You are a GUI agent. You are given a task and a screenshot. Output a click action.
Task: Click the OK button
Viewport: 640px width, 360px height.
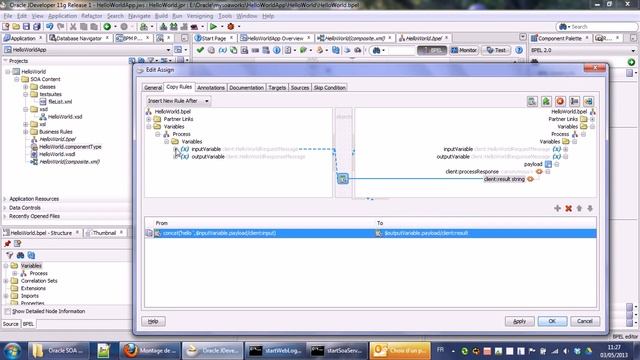552,321
